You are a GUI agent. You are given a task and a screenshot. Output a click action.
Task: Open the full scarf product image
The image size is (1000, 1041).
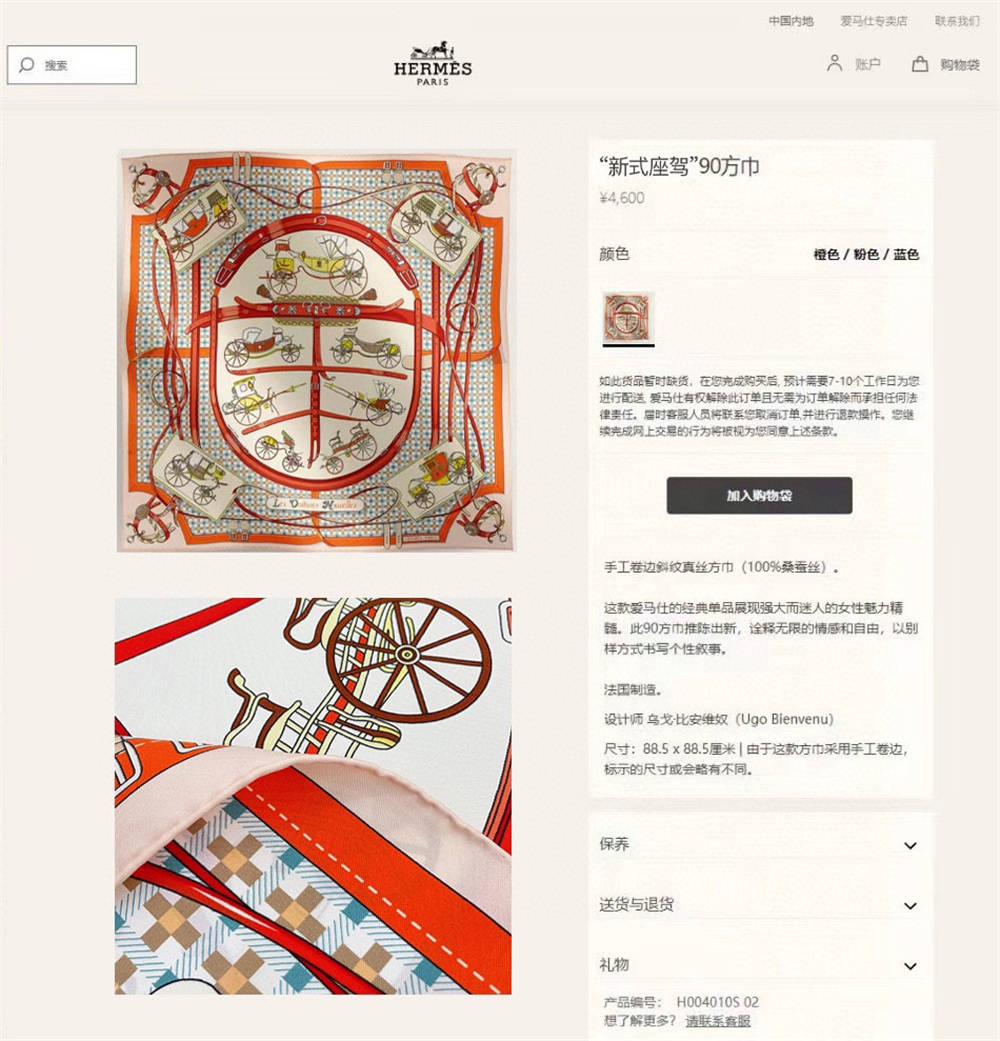tap(315, 351)
